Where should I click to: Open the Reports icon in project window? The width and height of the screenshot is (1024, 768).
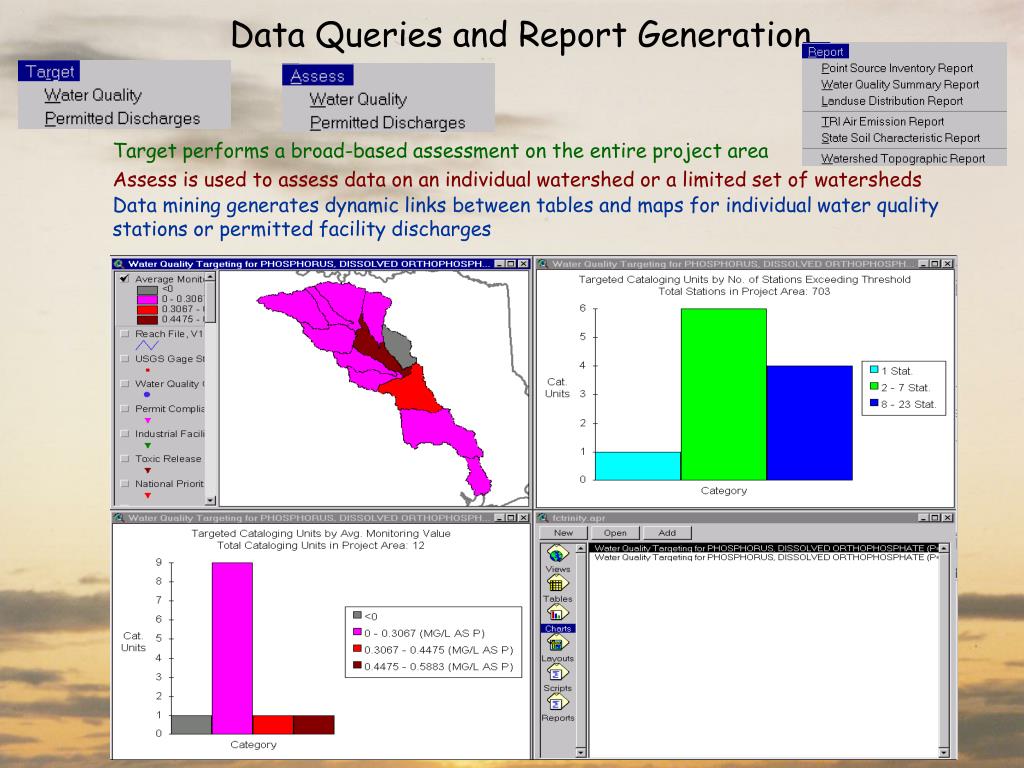tap(558, 702)
